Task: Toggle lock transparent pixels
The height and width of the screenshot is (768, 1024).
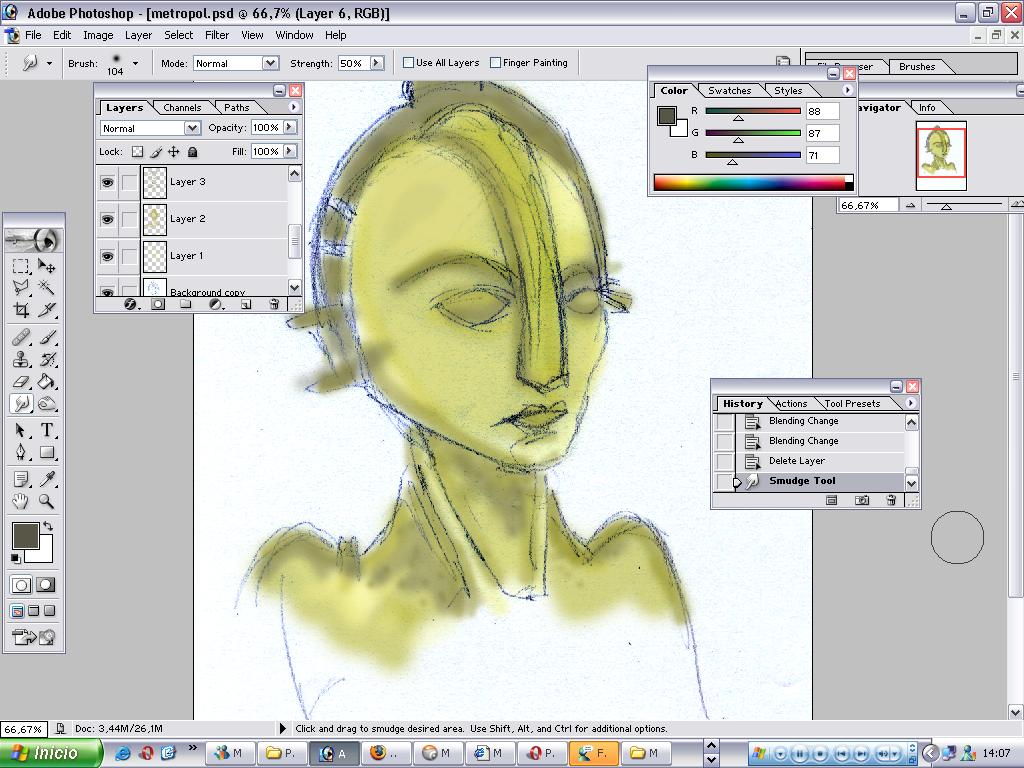Action: (x=137, y=152)
